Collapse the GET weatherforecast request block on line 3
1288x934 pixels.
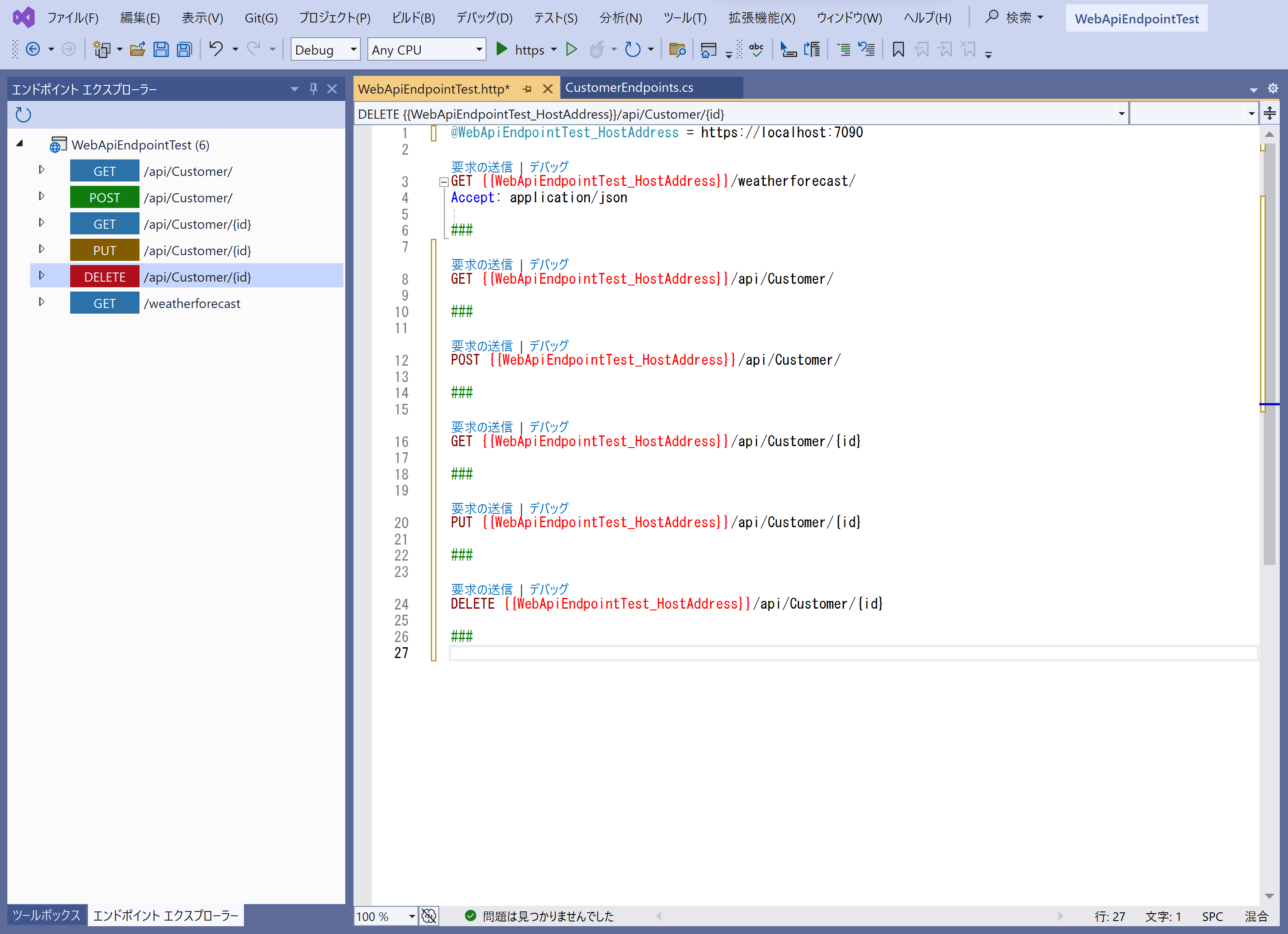(444, 182)
